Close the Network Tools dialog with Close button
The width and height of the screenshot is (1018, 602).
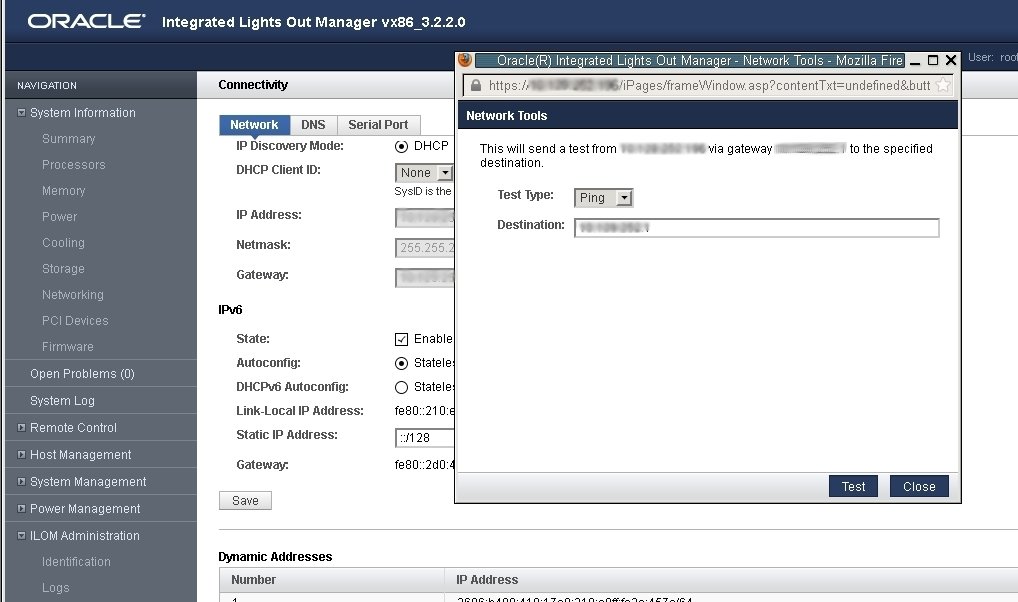point(918,486)
